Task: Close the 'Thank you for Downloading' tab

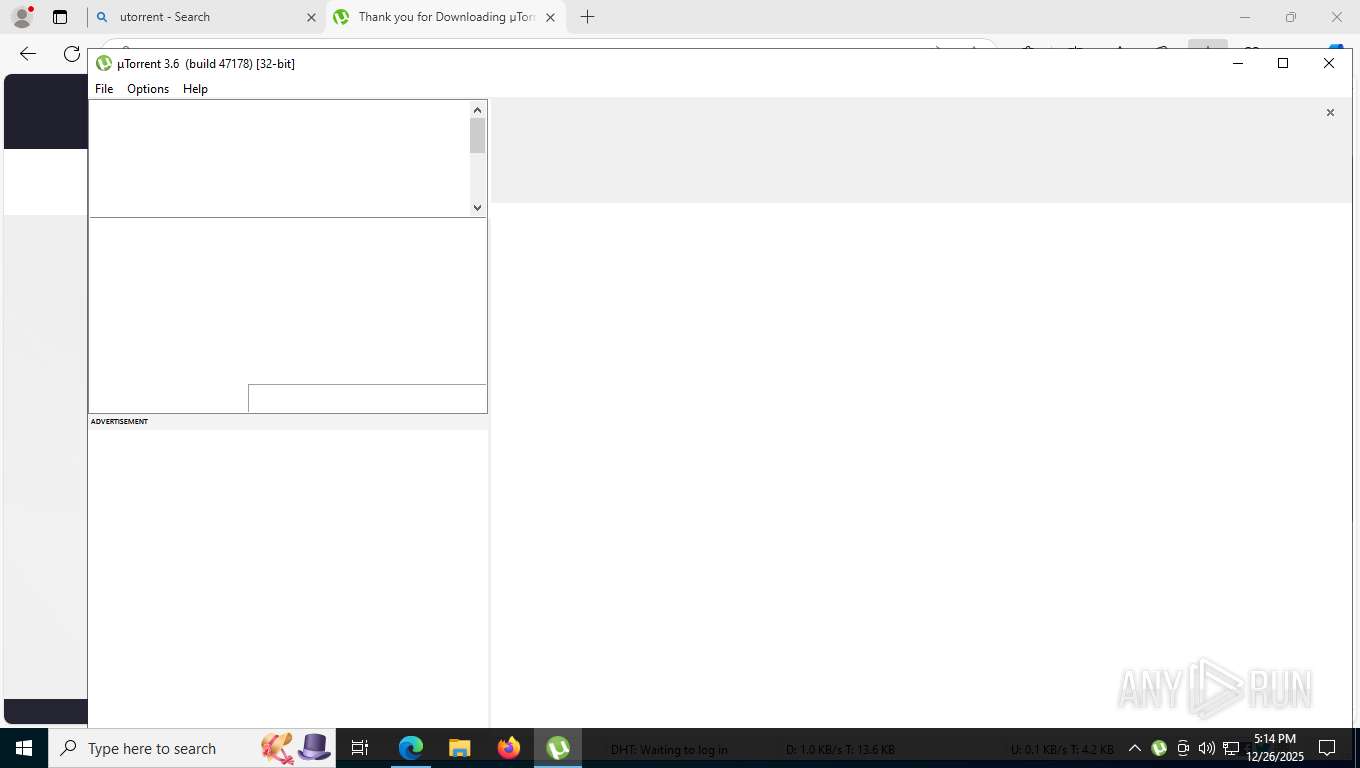Action: coord(550,17)
